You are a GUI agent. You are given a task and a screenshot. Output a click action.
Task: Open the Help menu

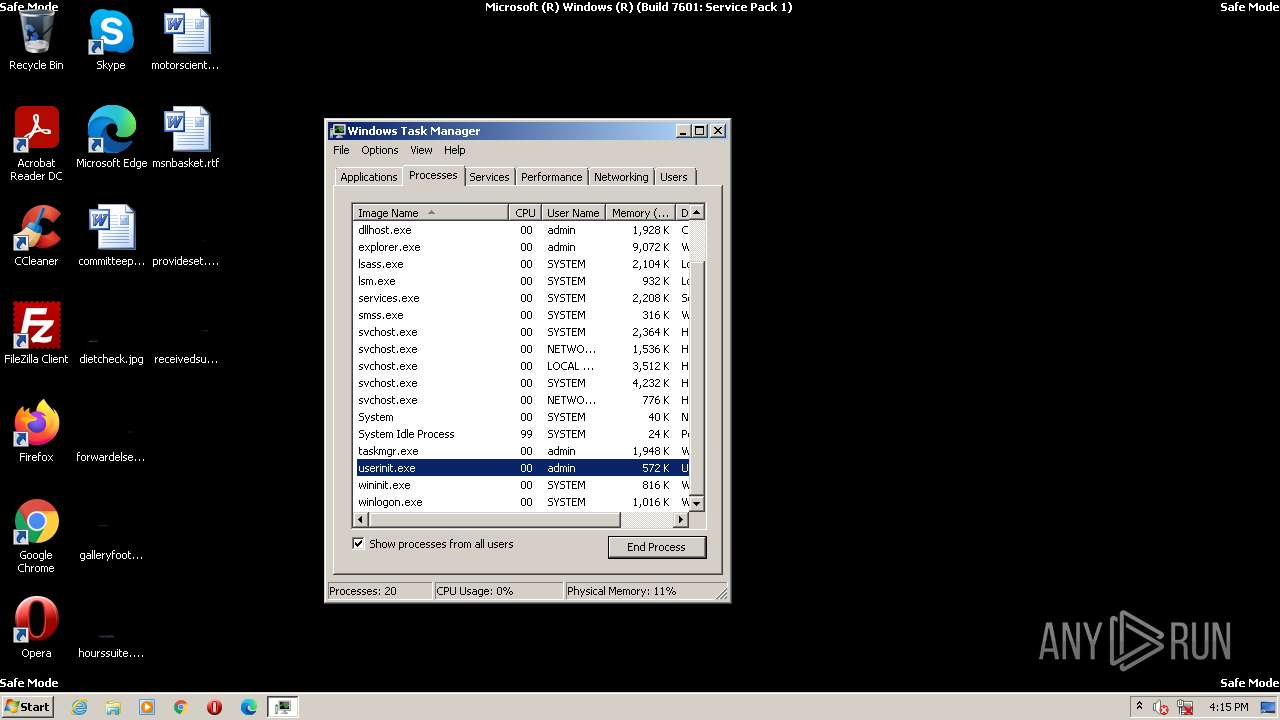(x=455, y=150)
